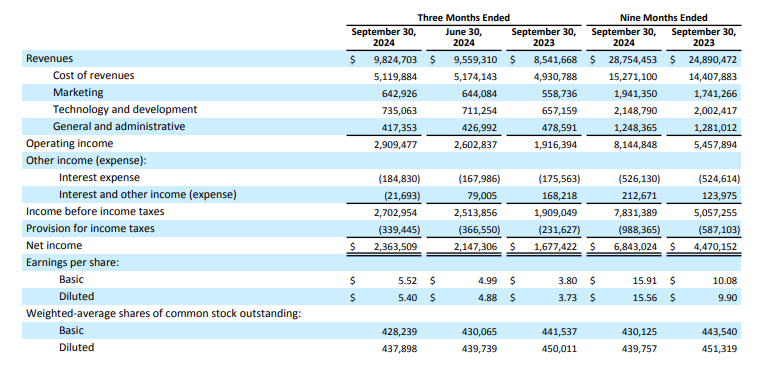Click basic shares 443,540
771x366 pixels.
coord(719,332)
